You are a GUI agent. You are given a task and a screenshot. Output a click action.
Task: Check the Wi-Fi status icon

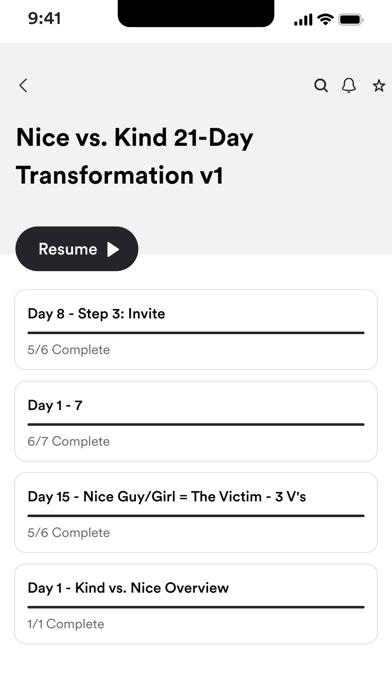click(x=325, y=20)
